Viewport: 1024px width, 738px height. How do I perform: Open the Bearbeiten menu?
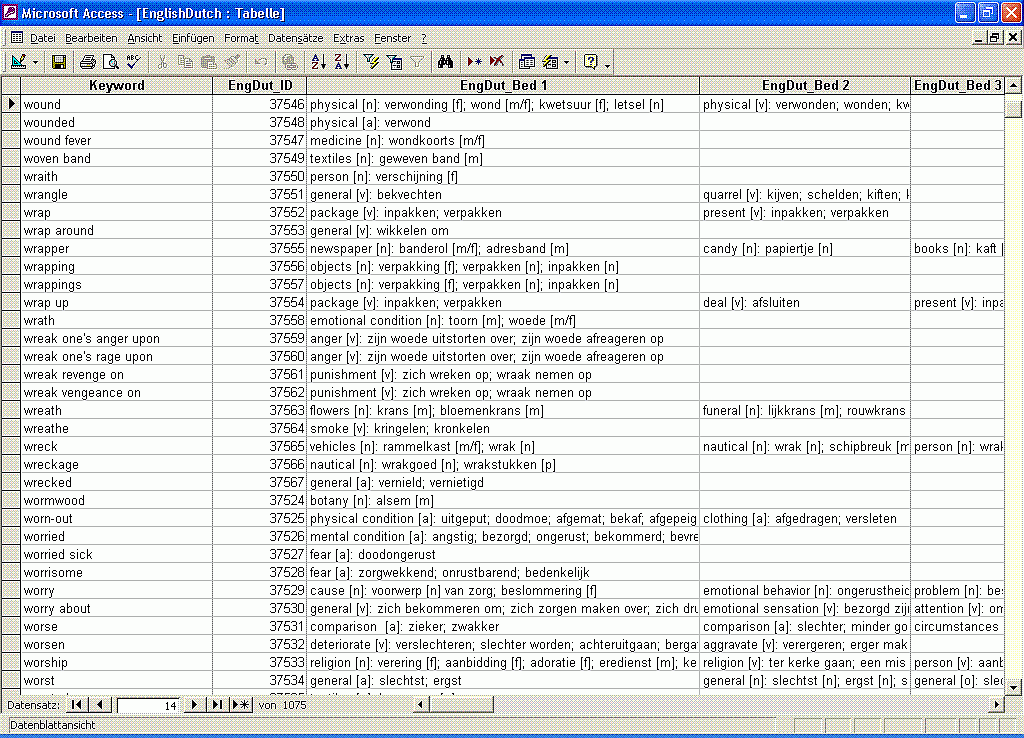click(91, 39)
